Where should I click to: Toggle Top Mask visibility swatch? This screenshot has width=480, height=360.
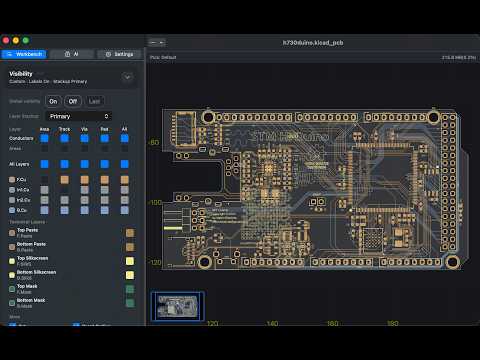click(130, 289)
